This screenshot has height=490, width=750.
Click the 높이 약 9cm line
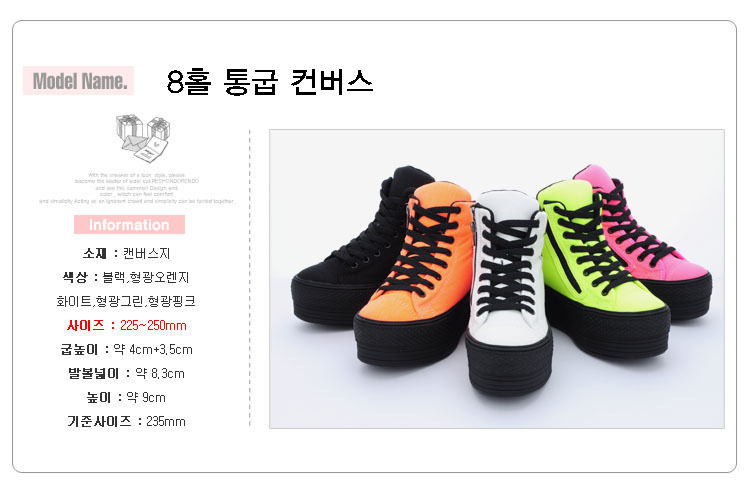coord(126,397)
